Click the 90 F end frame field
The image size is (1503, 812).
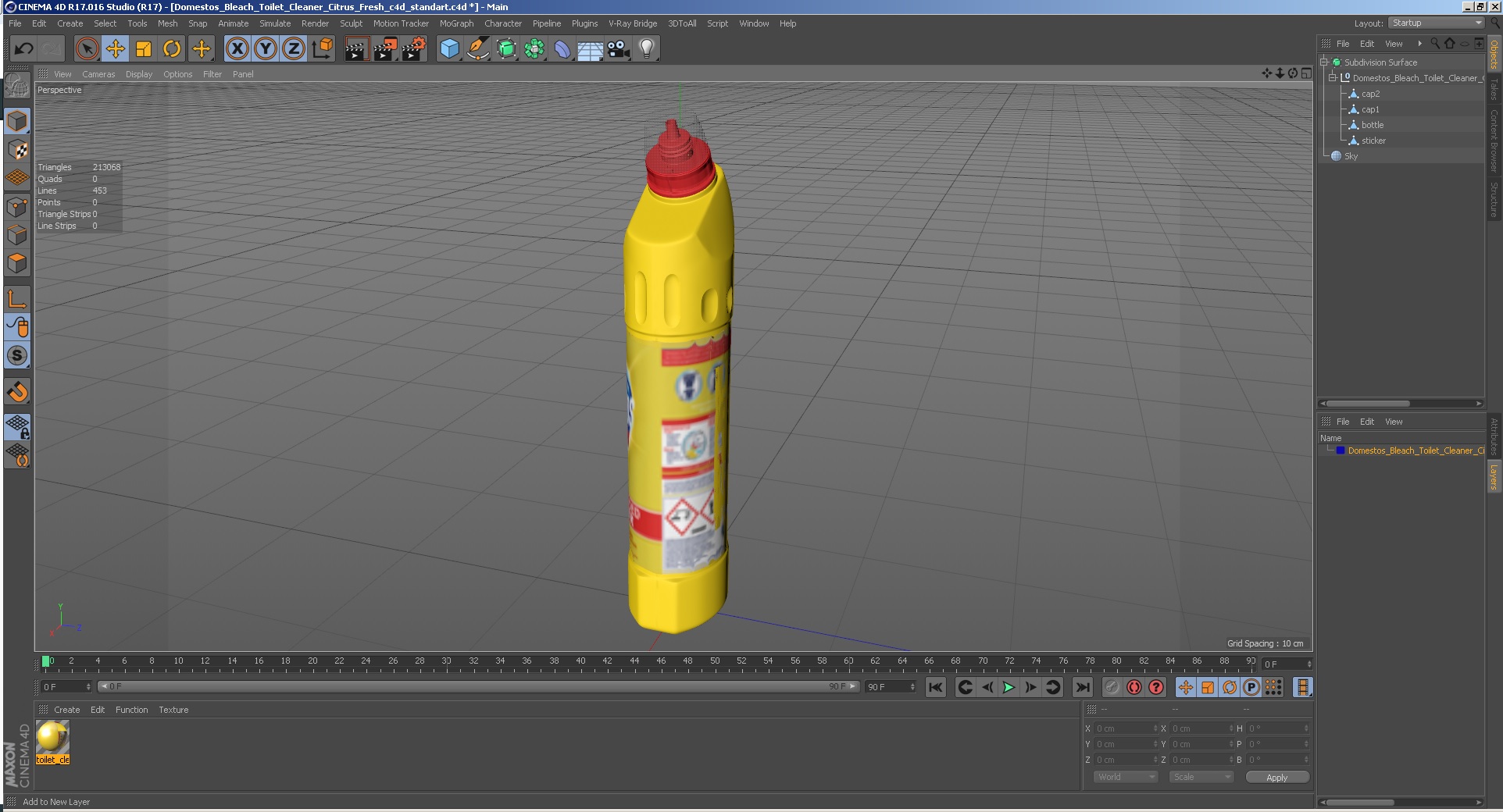[890, 687]
